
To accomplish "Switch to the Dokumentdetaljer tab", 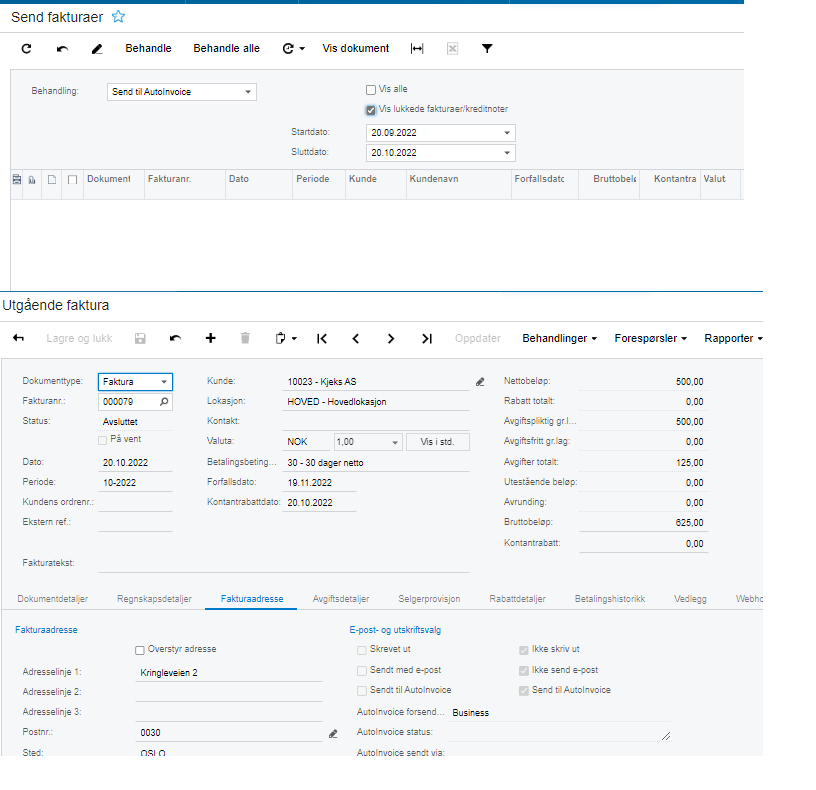I will pyautogui.click(x=53, y=599).
